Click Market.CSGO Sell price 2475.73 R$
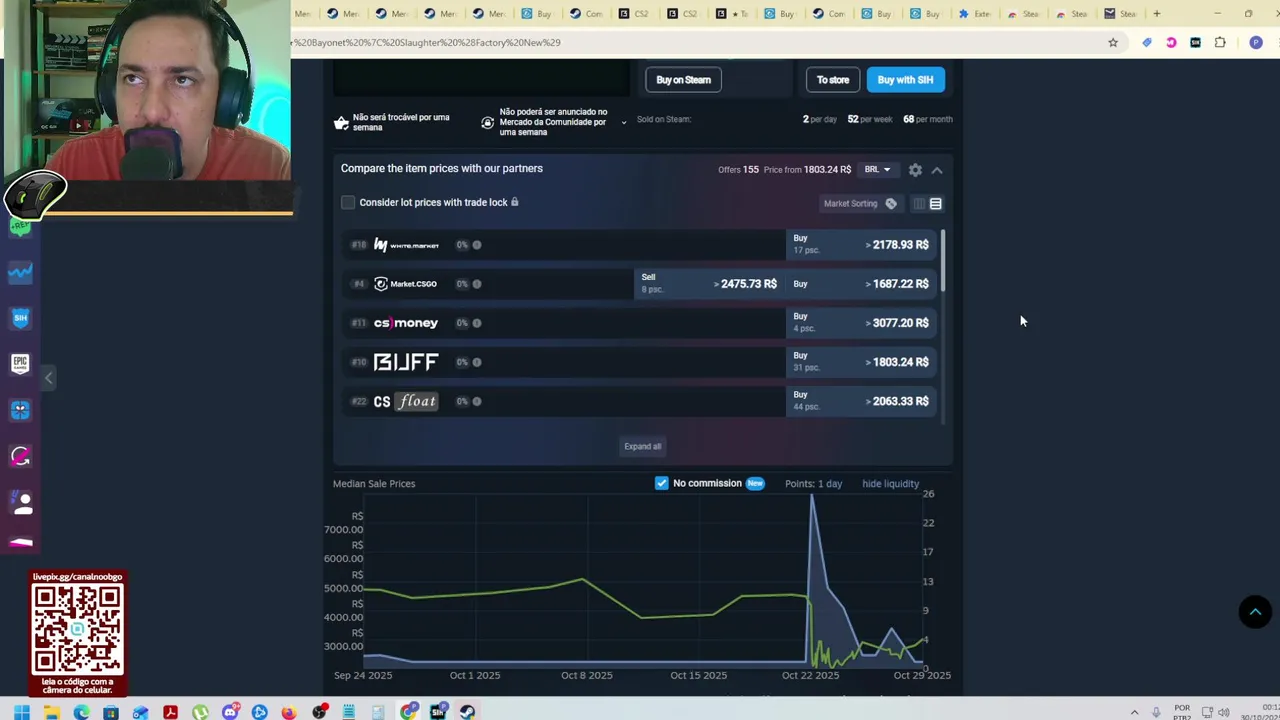Image resolution: width=1280 pixels, height=720 pixels. click(710, 284)
